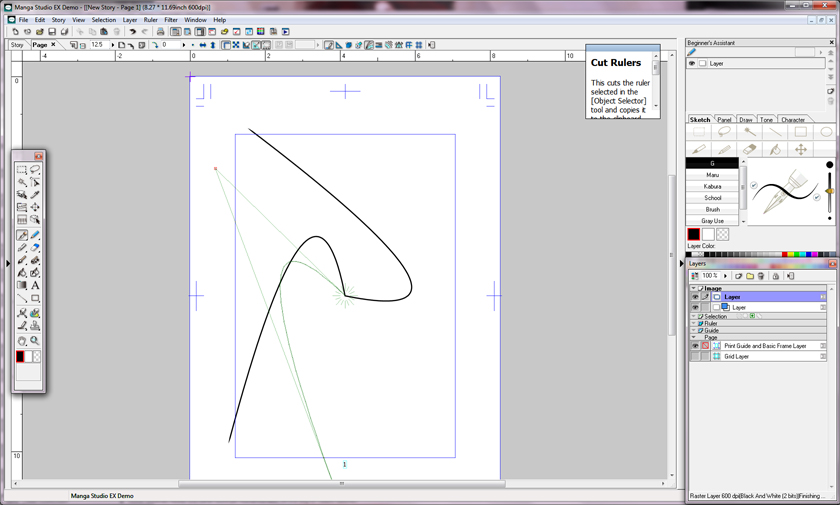Screen dimensions: 840x505
Task: Click the trash icon in Layers panel
Action: pos(761,276)
